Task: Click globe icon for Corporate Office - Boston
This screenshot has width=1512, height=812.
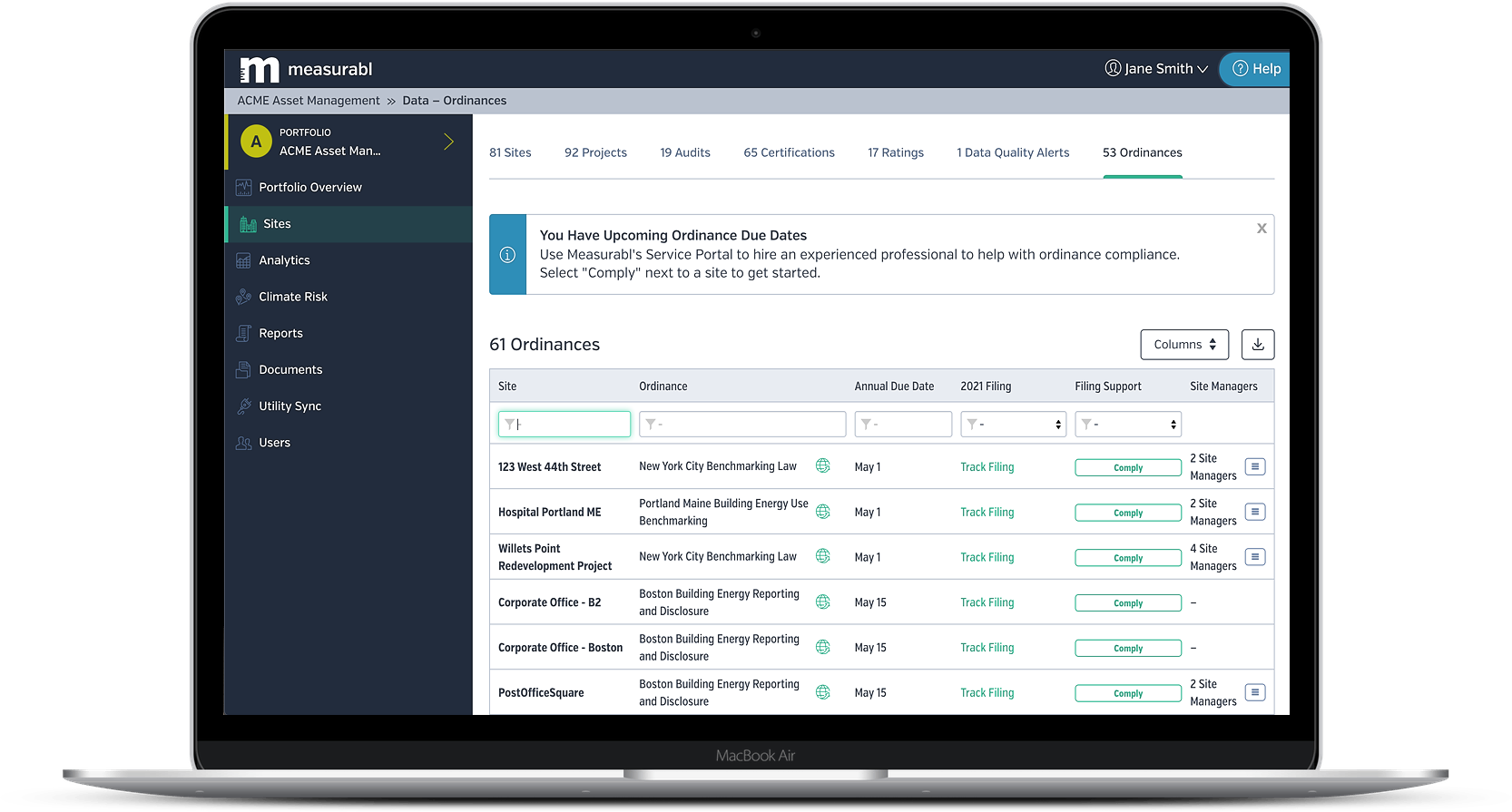Action: pos(823,647)
